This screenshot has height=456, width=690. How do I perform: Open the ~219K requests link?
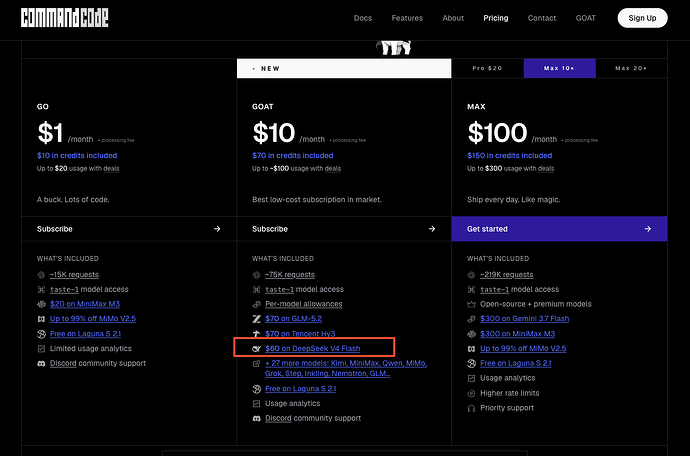pyautogui.click(x=506, y=275)
